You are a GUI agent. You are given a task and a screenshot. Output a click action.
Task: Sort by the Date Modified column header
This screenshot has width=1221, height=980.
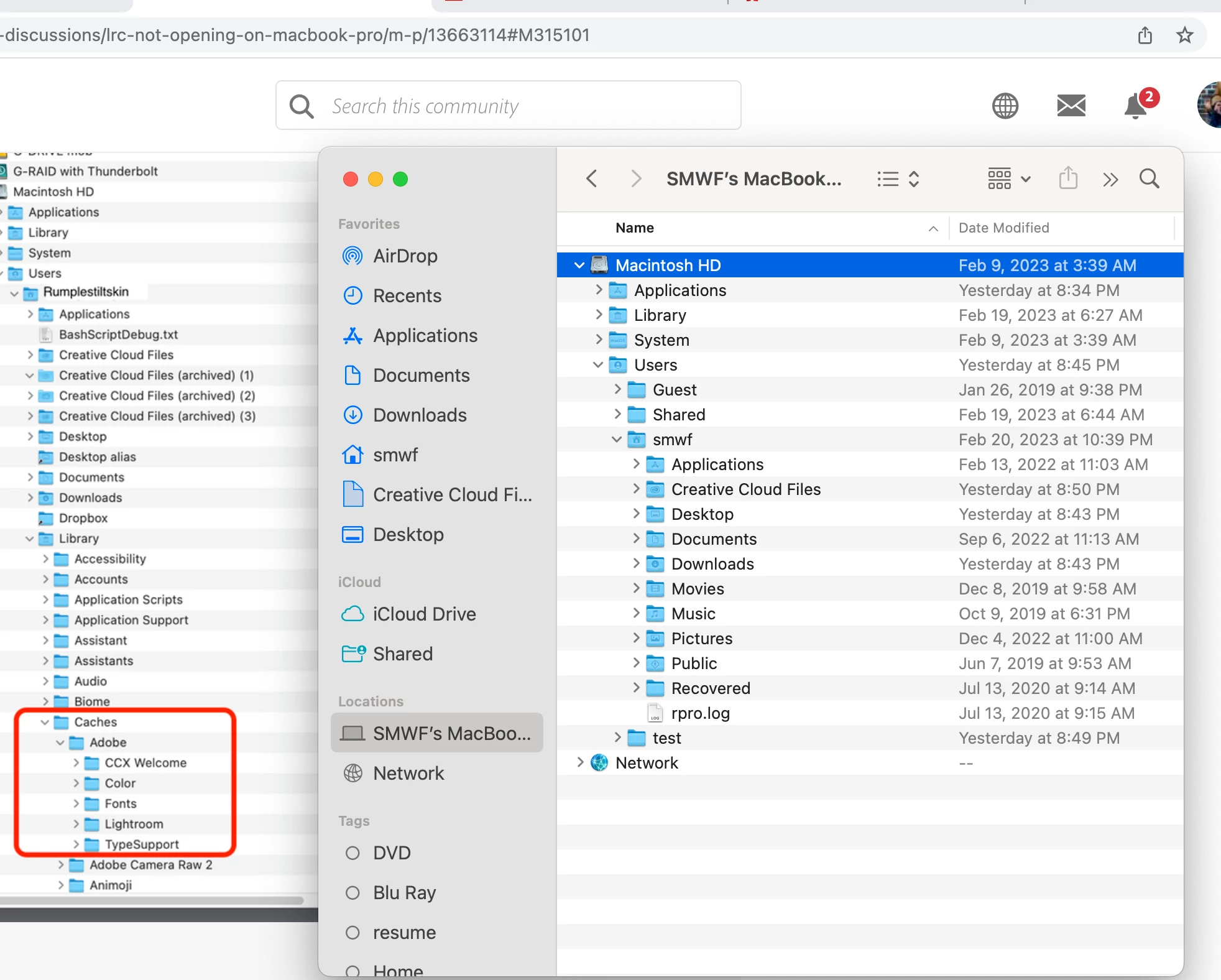tap(1003, 228)
